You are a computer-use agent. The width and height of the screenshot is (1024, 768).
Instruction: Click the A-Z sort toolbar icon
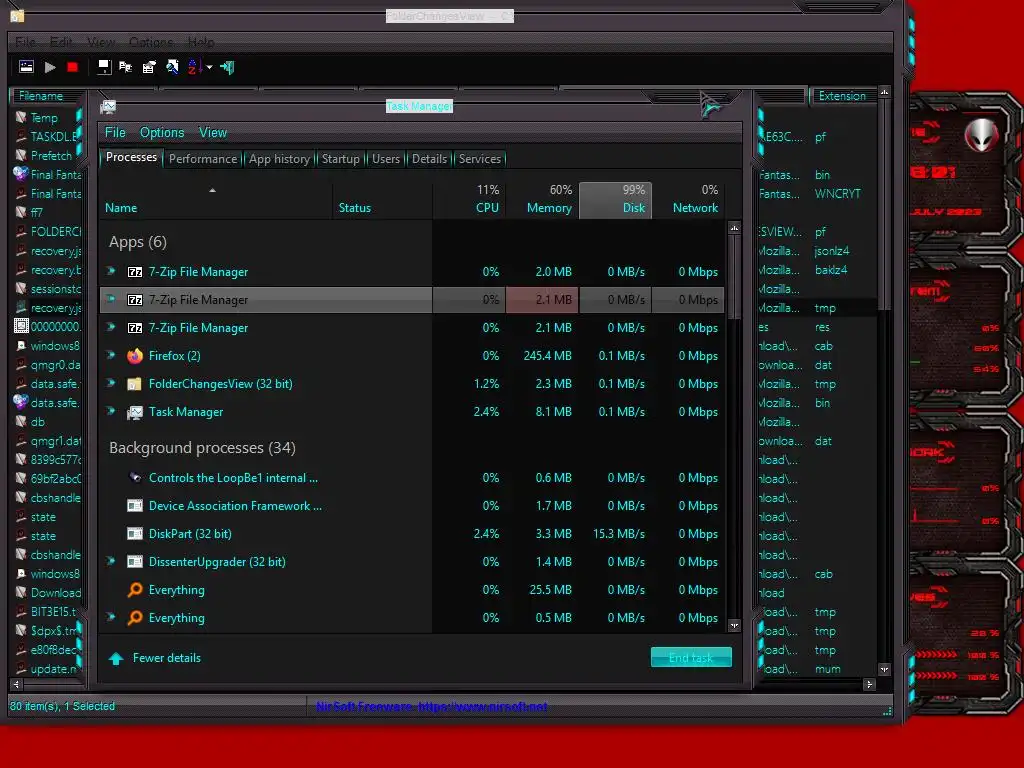point(193,67)
